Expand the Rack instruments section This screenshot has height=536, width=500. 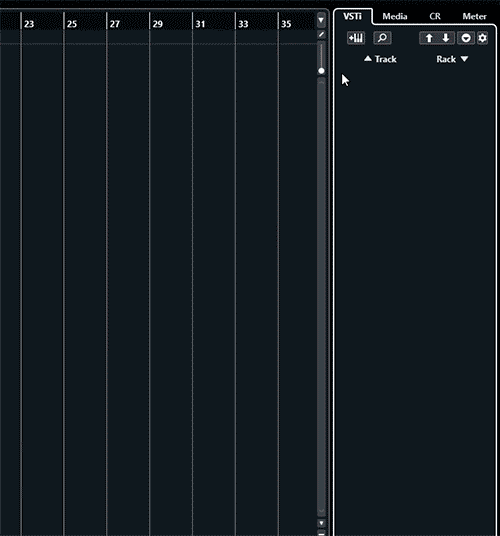(452, 59)
